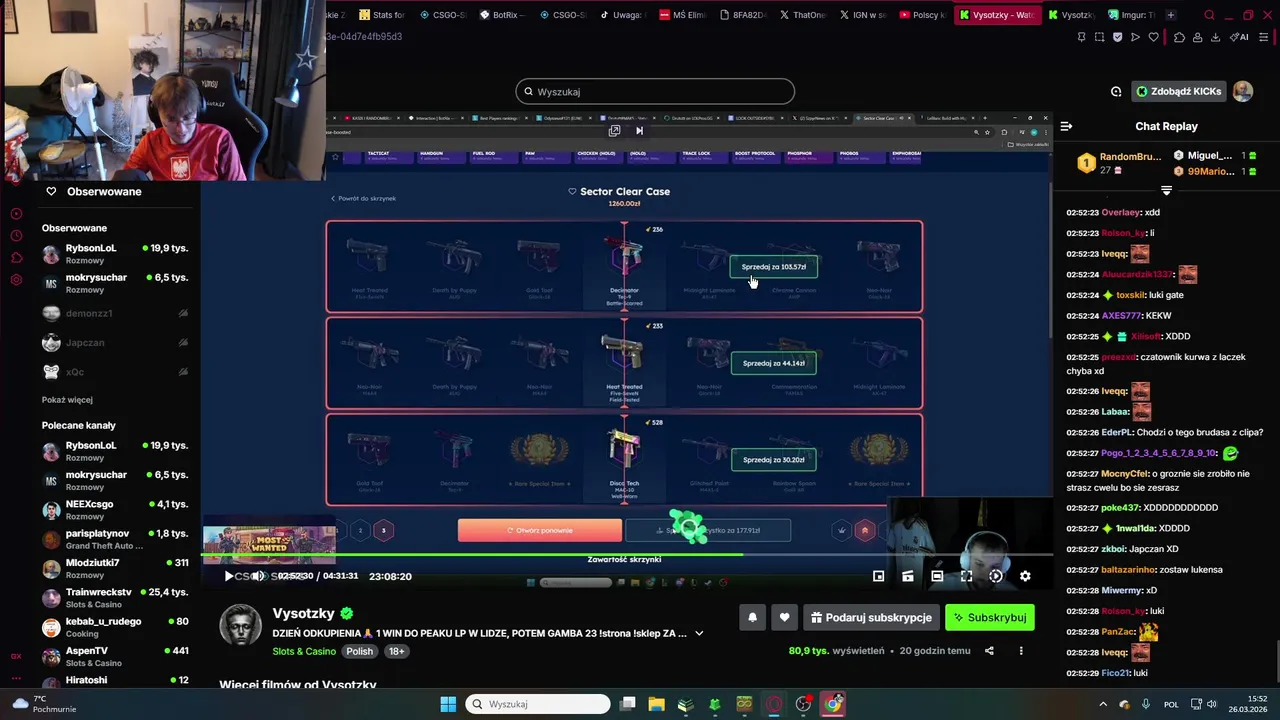The width and height of the screenshot is (1280, 720).
Task: Open RybsonLoL in followed channels
Action: pyautogui.click(x=115, y=254)
